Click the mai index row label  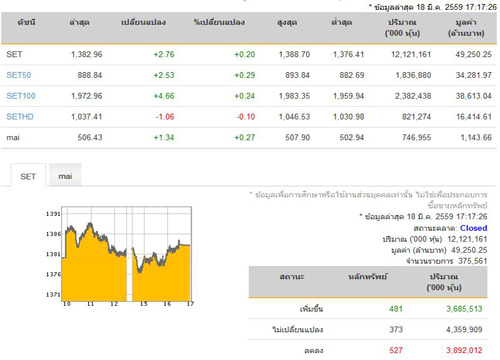13,138
